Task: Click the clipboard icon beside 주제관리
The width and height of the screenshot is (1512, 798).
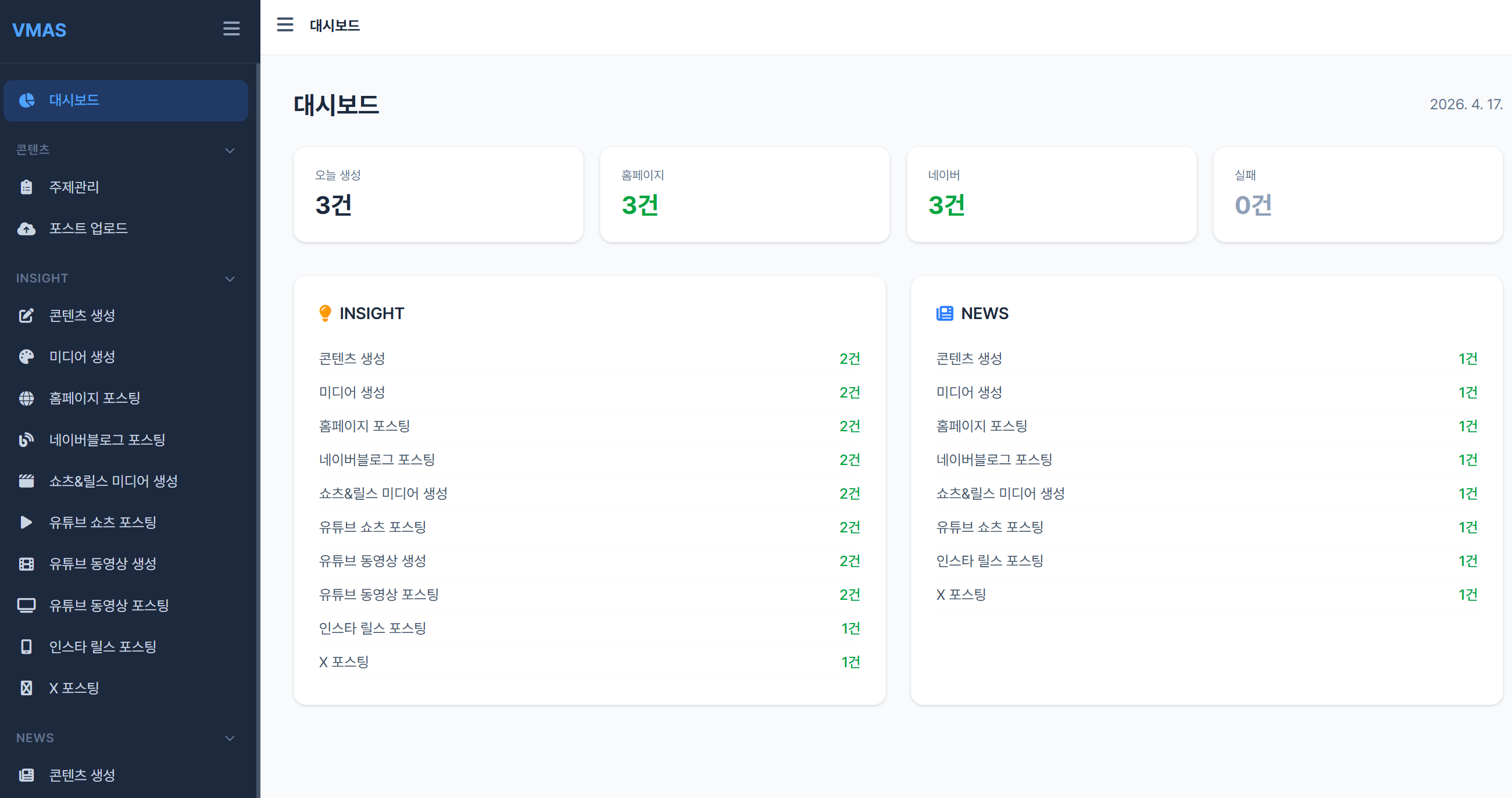Action: tap(26, 187)
